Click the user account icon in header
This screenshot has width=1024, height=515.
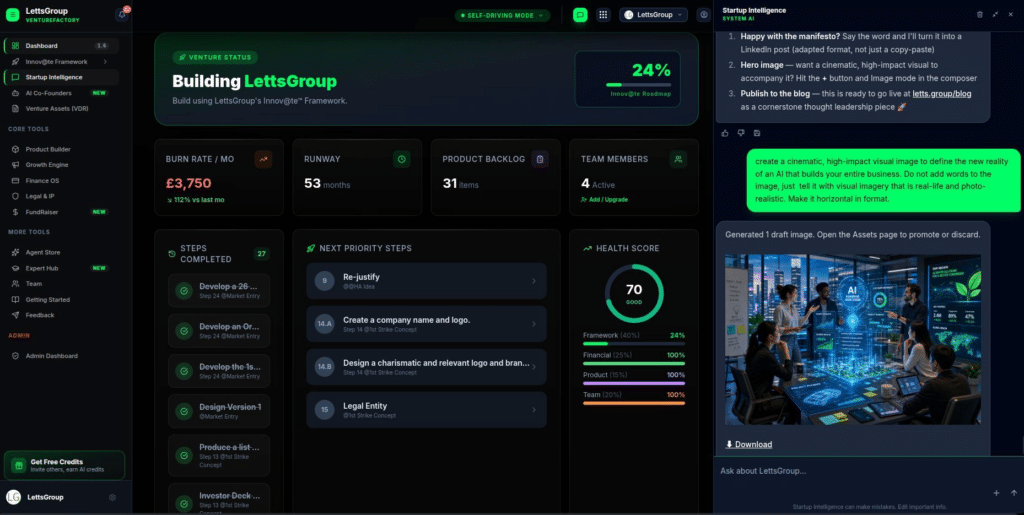(703, 14)
